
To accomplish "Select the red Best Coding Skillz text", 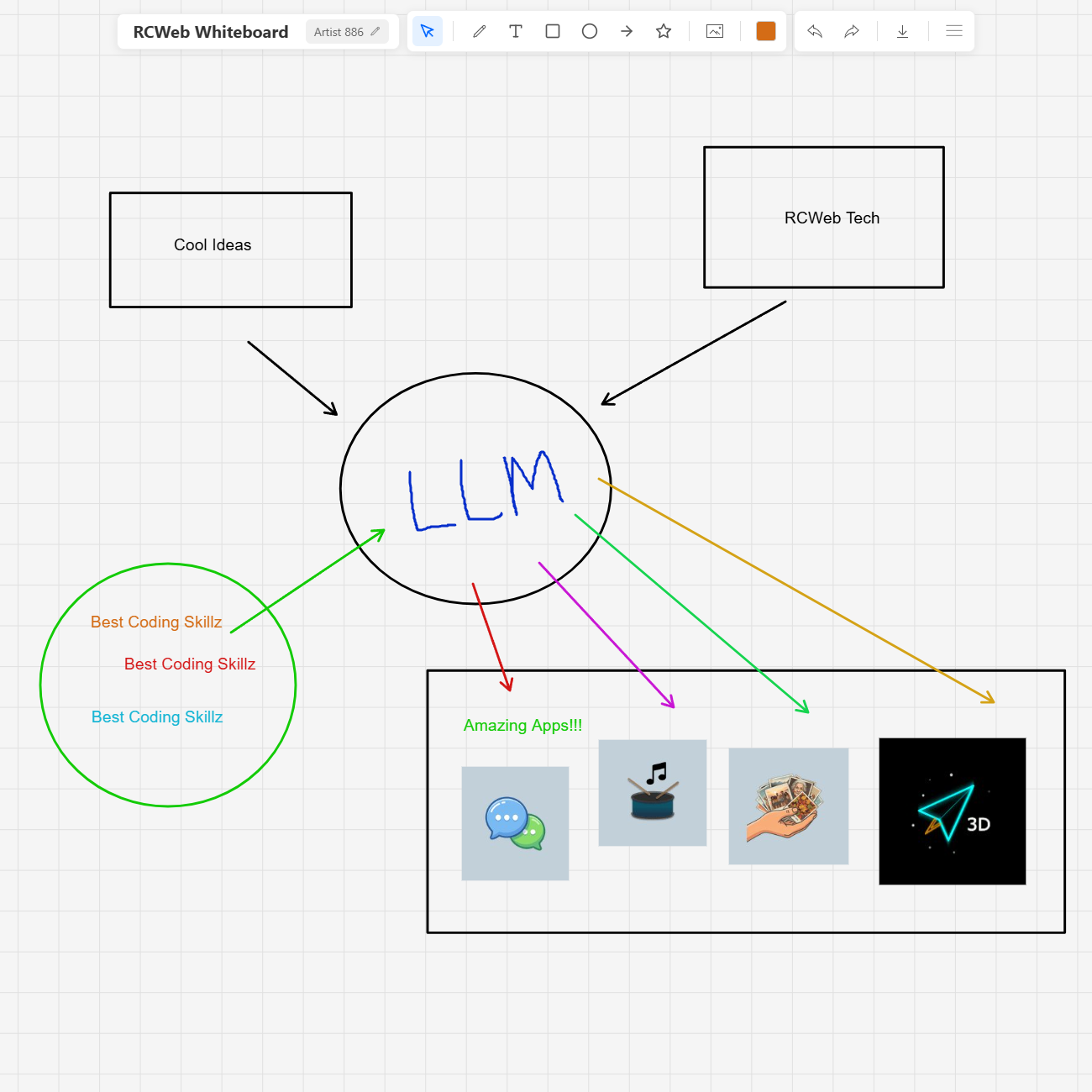I will pos(190,664).
